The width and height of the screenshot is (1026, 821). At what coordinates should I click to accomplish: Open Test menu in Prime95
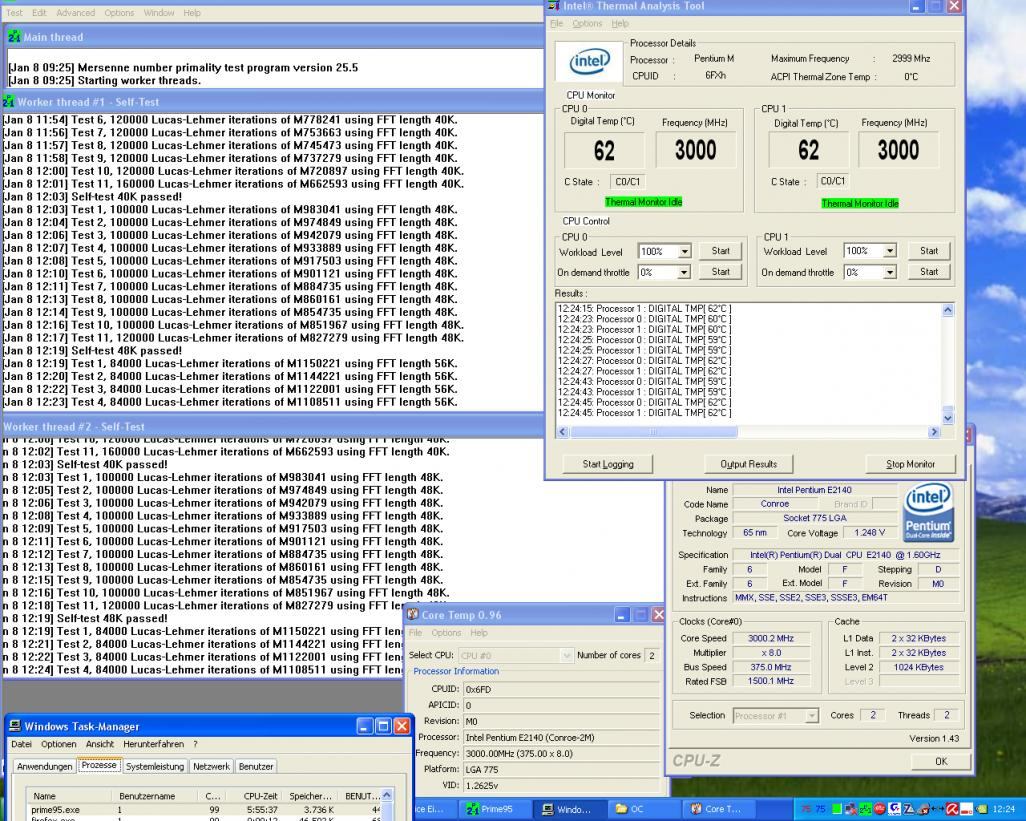pos(14,12)
